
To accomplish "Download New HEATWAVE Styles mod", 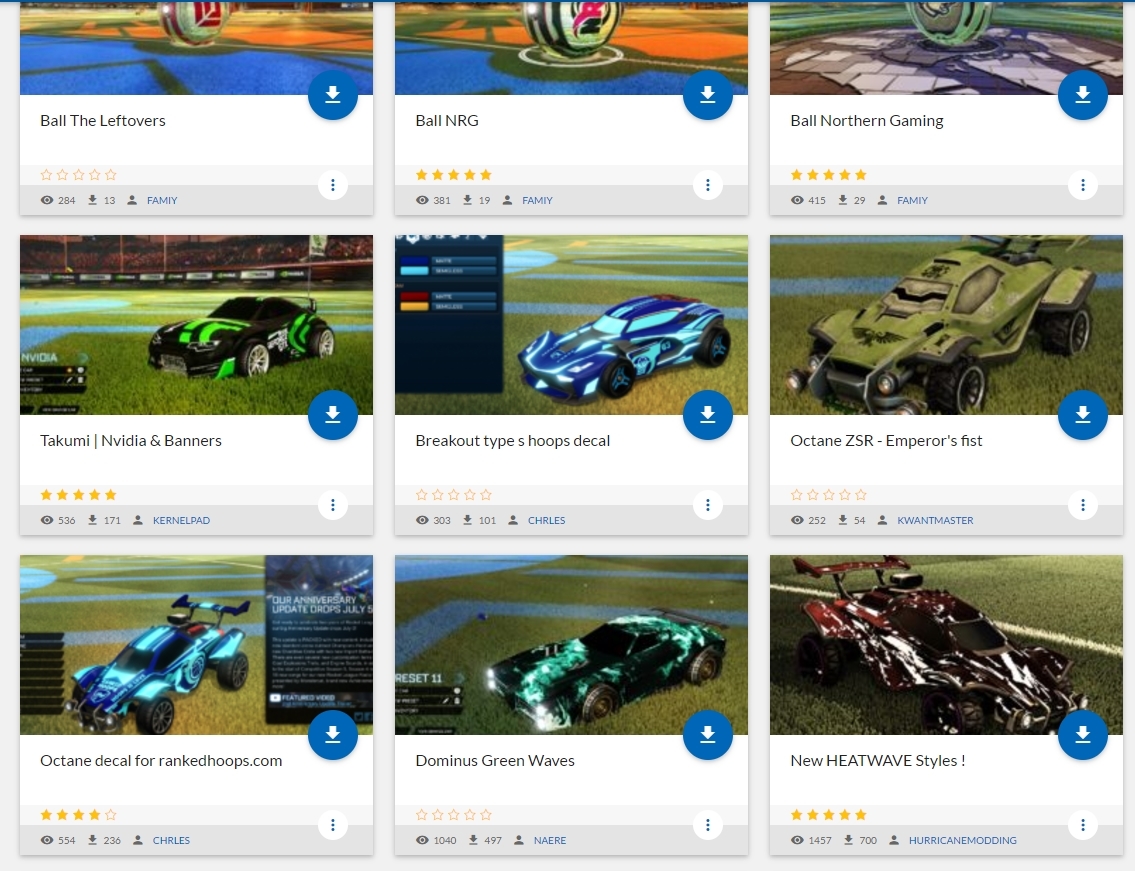I will coord(1083,734).
